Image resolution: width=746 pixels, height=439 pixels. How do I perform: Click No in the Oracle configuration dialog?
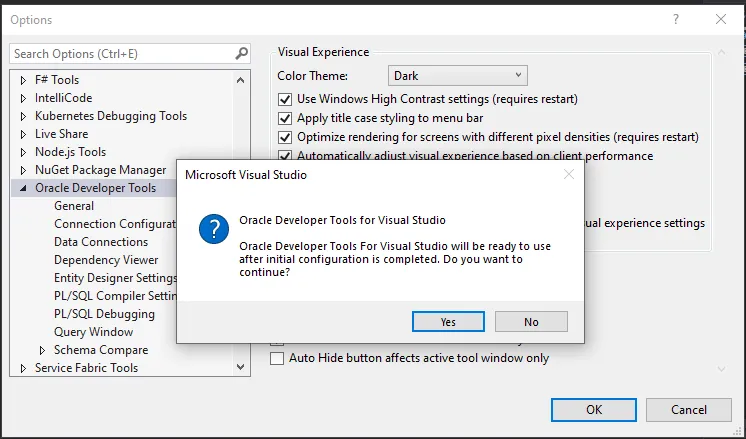[531, 322]
